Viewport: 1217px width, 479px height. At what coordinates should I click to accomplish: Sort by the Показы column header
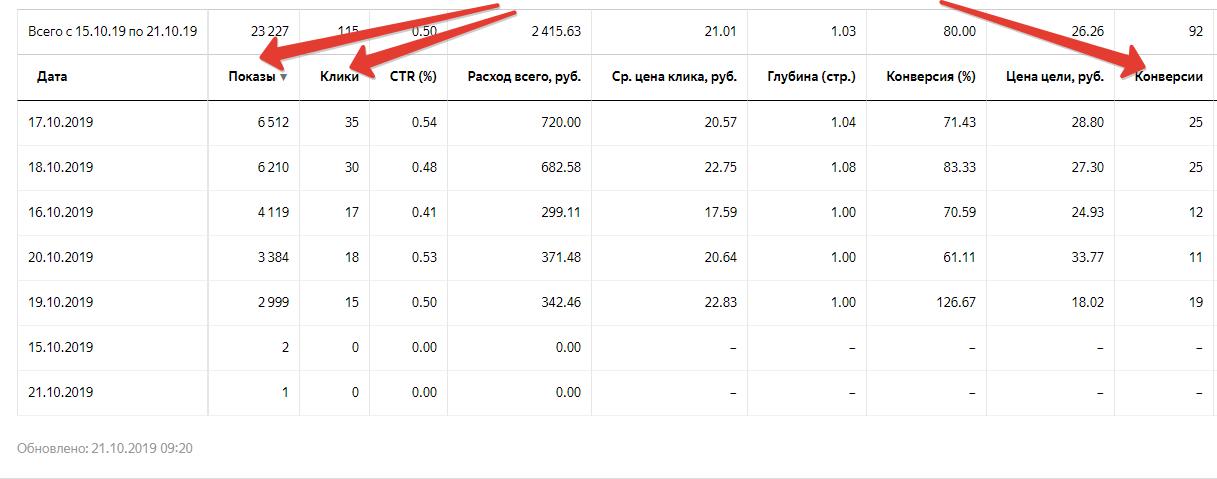click(251, 76)
